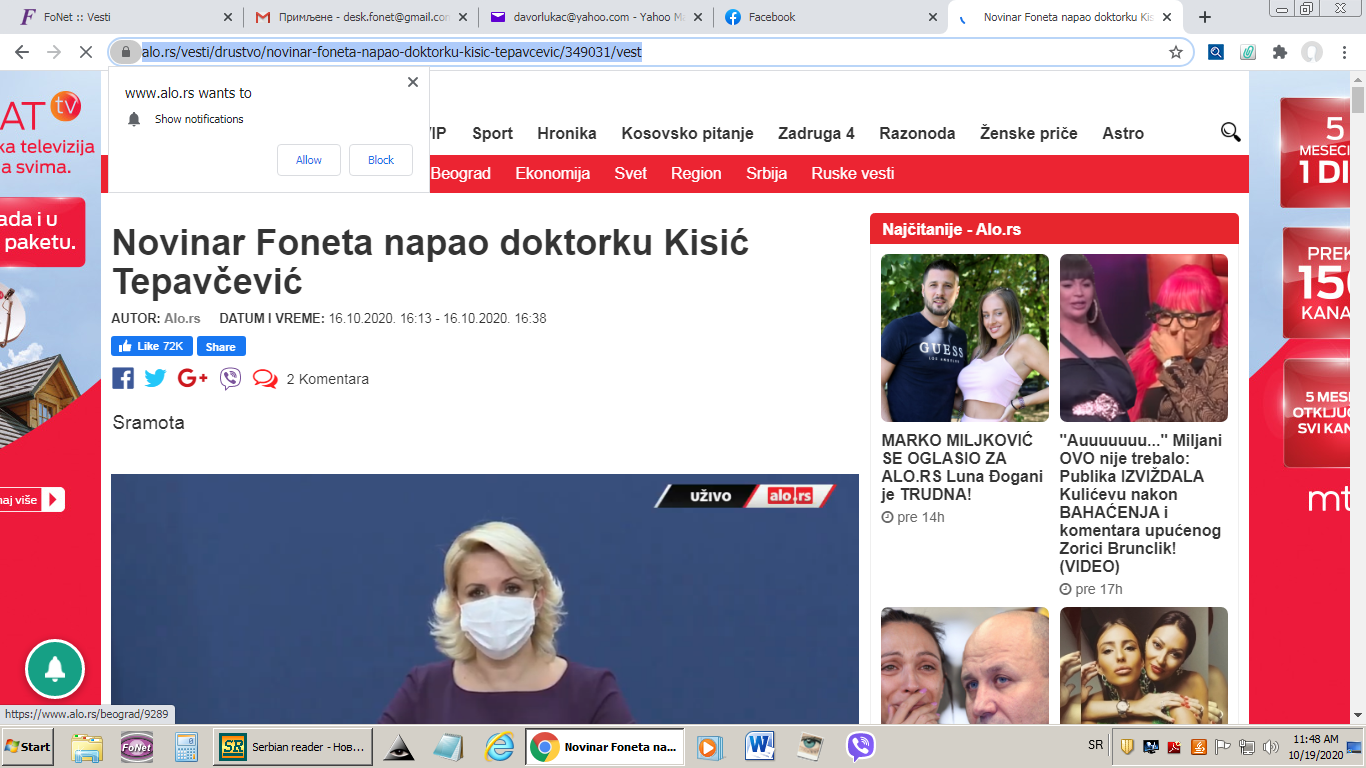The height and width of the screenshot is (768, 1366).
Task: Open Chrome extensions puzzle icon
Action: [1279, 52]
